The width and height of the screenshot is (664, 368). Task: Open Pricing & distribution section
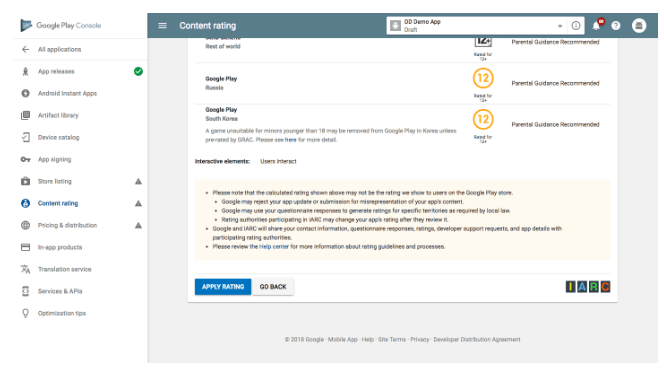pyautogui.click(x=67, y=226)
